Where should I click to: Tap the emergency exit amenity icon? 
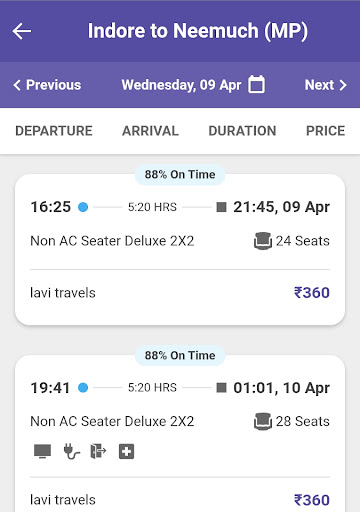(98, 452)
